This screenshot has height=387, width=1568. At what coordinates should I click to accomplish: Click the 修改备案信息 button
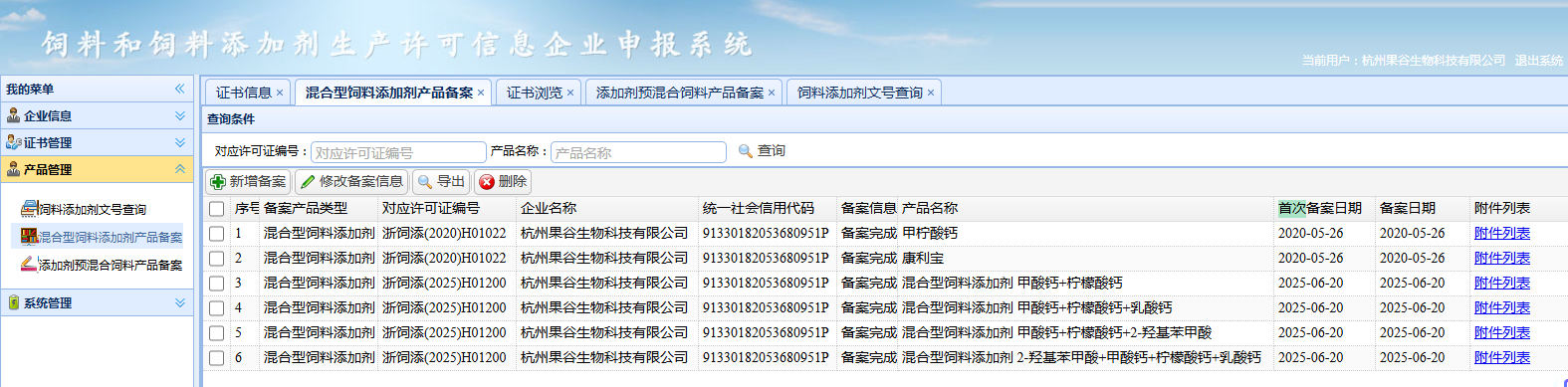click(351, 182)
